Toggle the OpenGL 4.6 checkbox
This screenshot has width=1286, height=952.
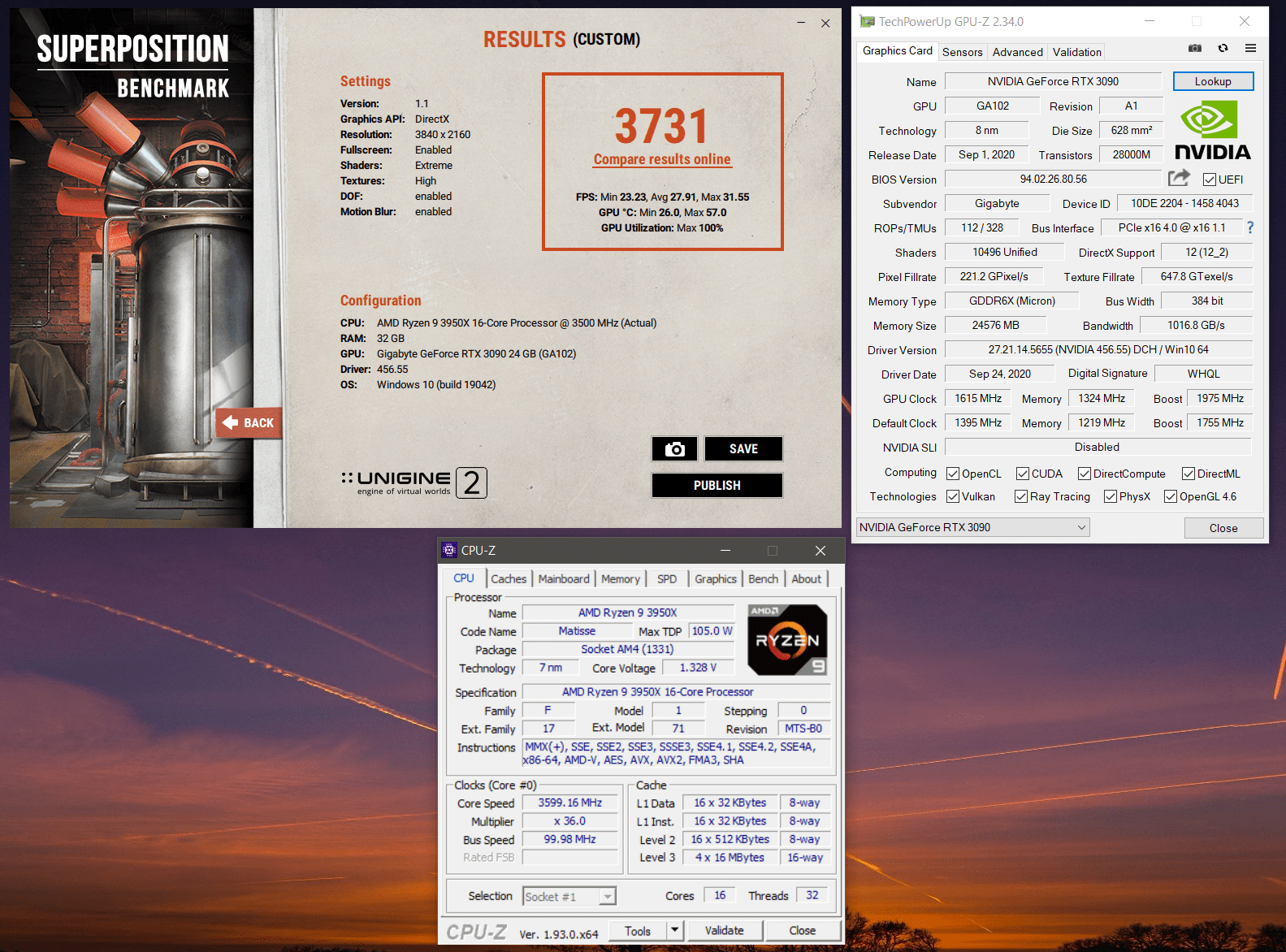pos(1171,496)
